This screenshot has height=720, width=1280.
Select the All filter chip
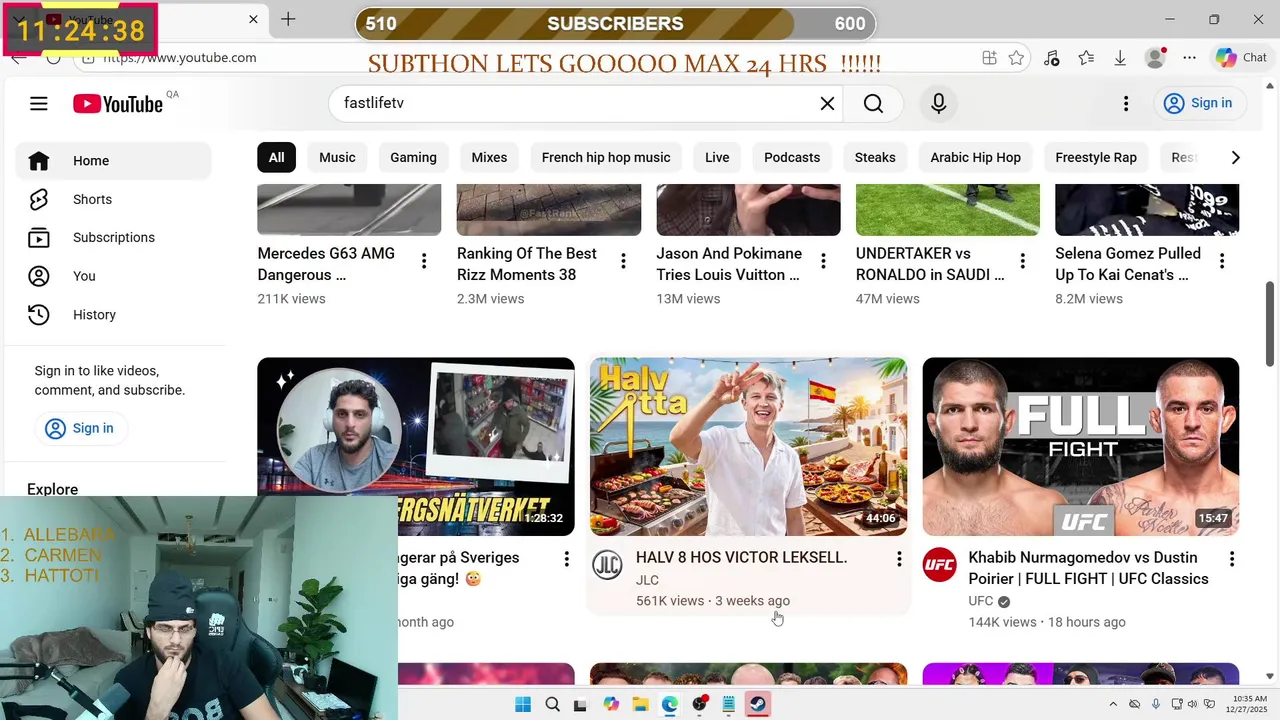pos(276,157)
